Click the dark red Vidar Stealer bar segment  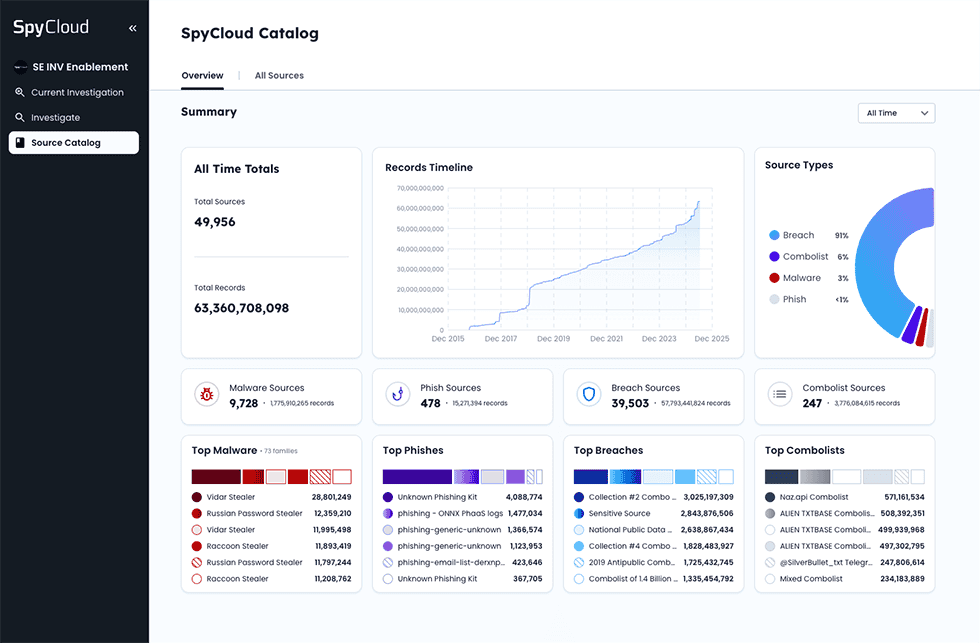click(216, 477)
